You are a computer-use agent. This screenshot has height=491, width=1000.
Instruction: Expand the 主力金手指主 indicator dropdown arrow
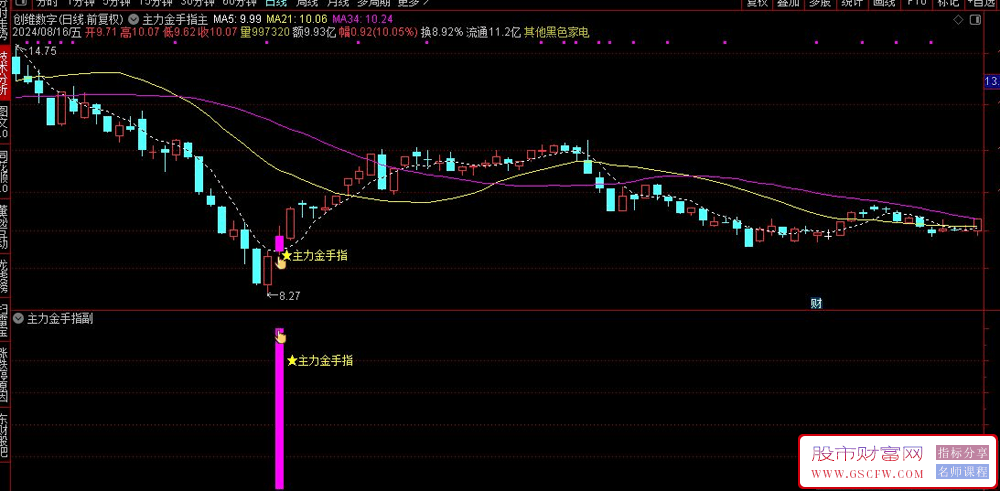[x=134, y=18]
